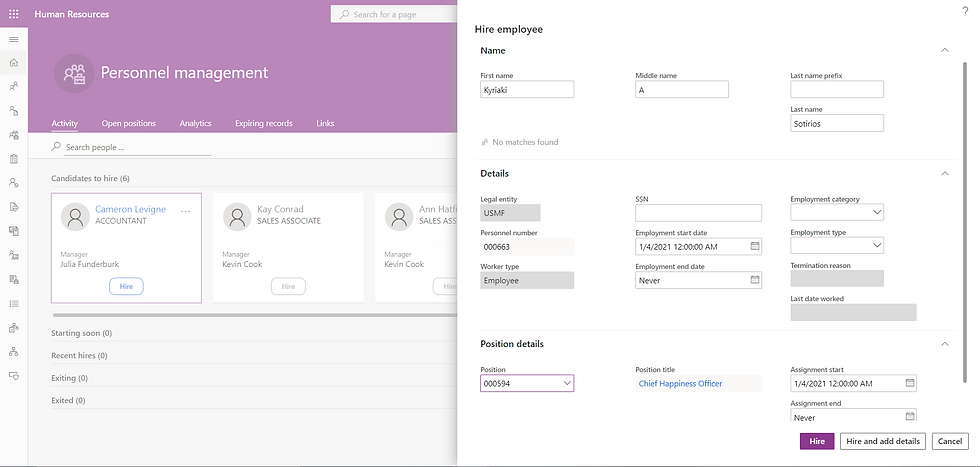Viewport: 980px width, 467px height.
Task: Open the app launcher waffle icon
Action: tap(13, 14)
